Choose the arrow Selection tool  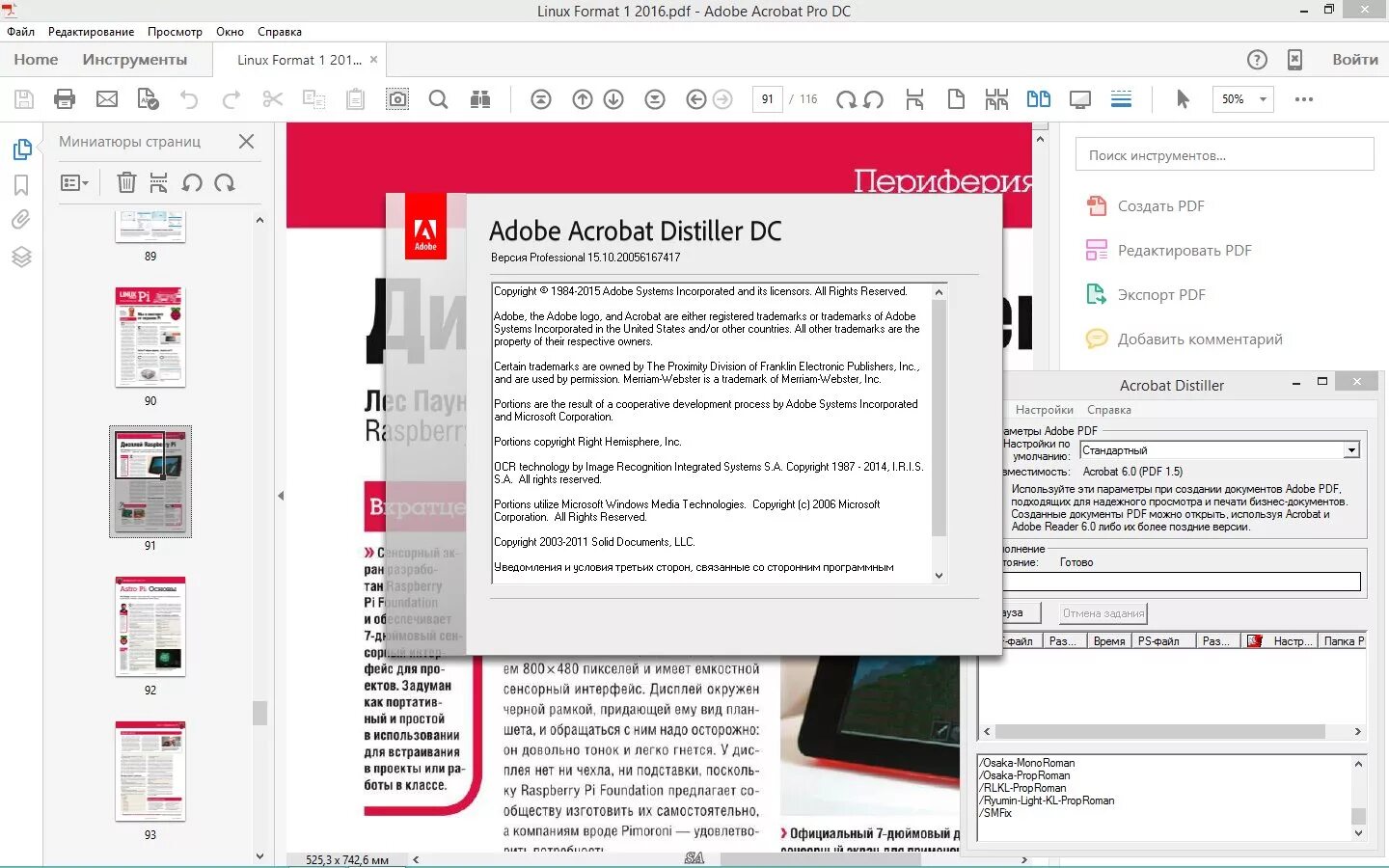pos(1184,98)
